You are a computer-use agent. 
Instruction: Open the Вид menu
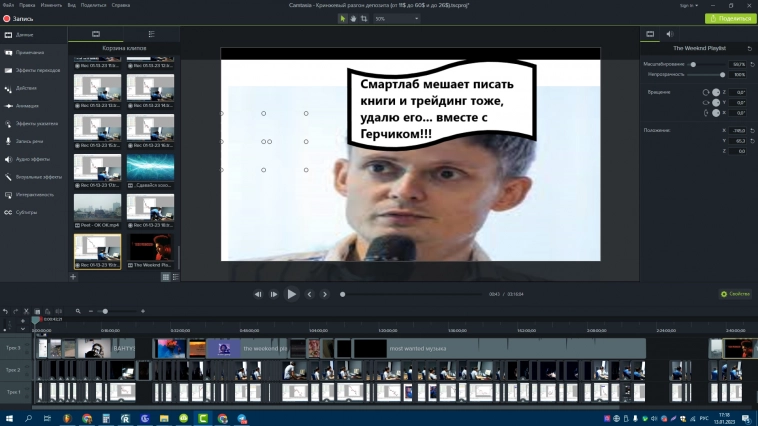(72, 5)
